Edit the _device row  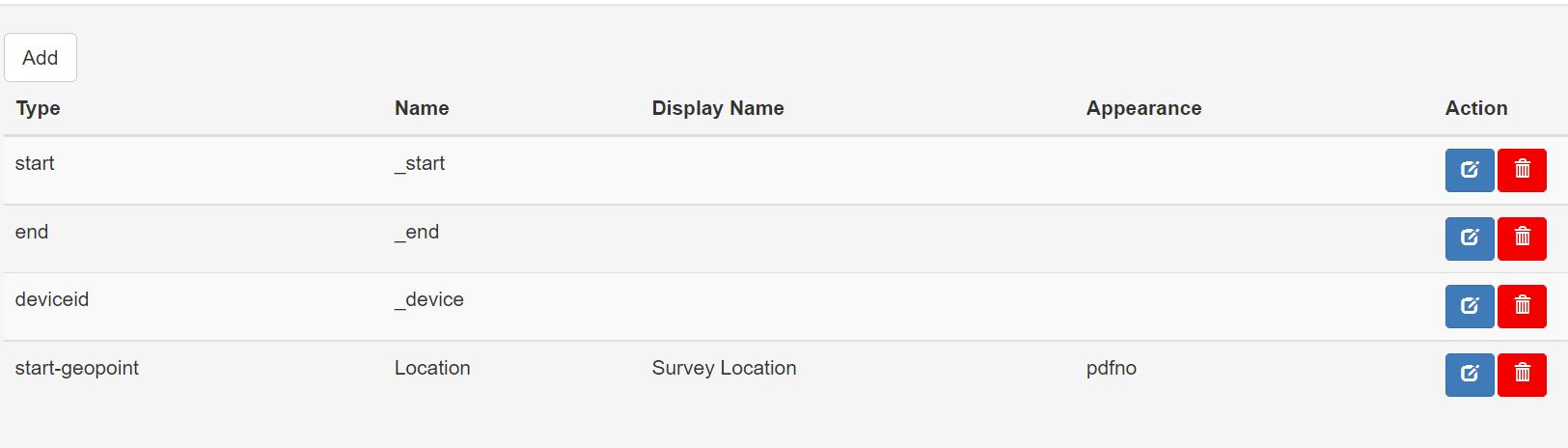(x=1469, y=306)
